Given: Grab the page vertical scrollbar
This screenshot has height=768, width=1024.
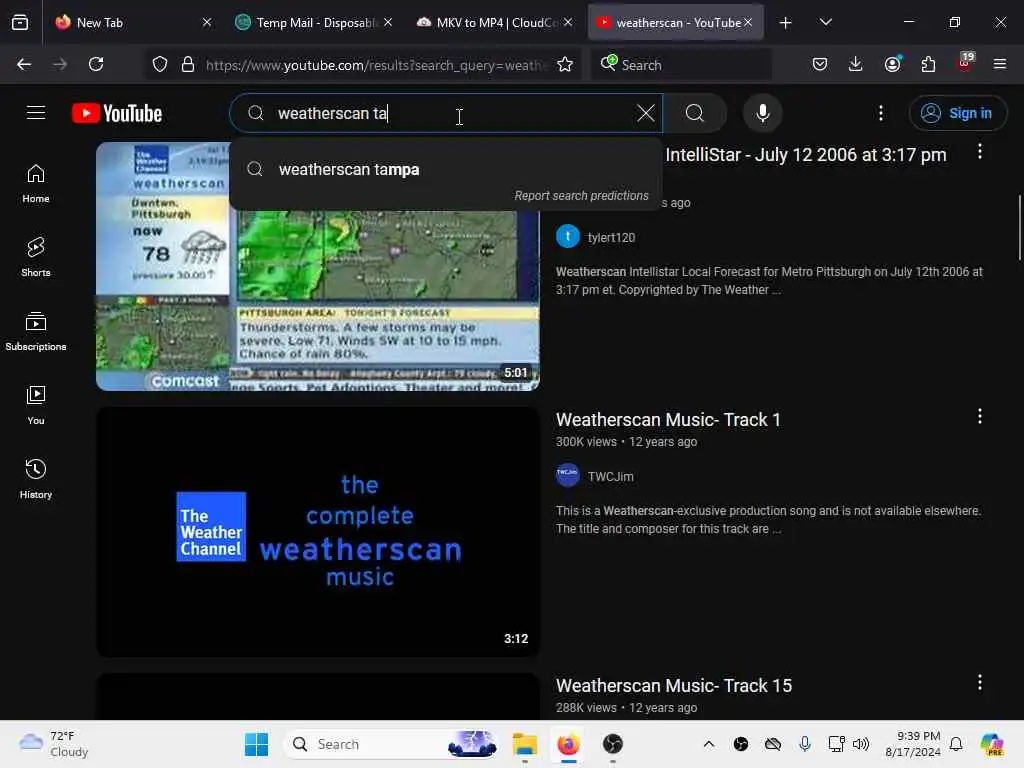Looking at the screenshot, I should 1019,228.
